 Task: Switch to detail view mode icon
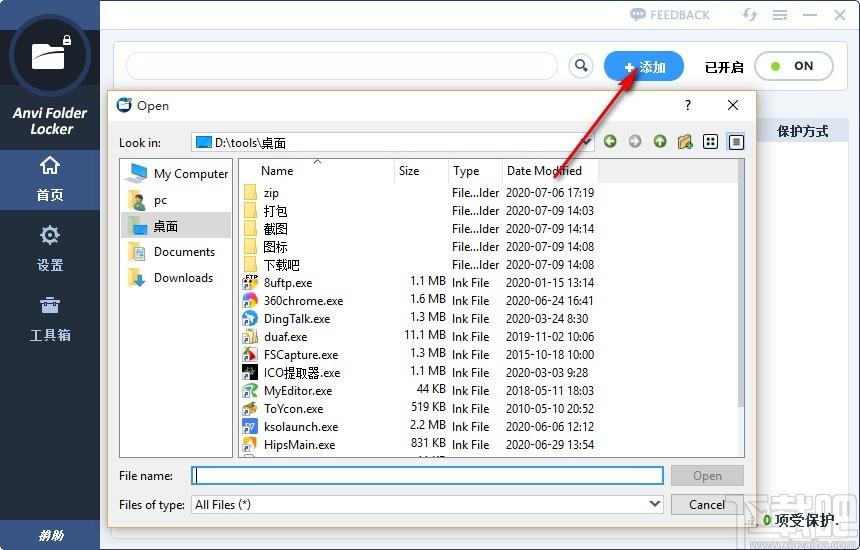[735, 141]
